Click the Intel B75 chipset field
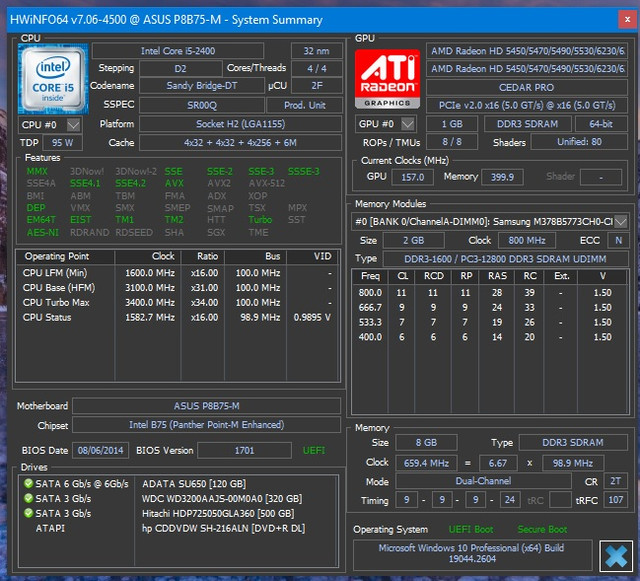 pos(207,425)
